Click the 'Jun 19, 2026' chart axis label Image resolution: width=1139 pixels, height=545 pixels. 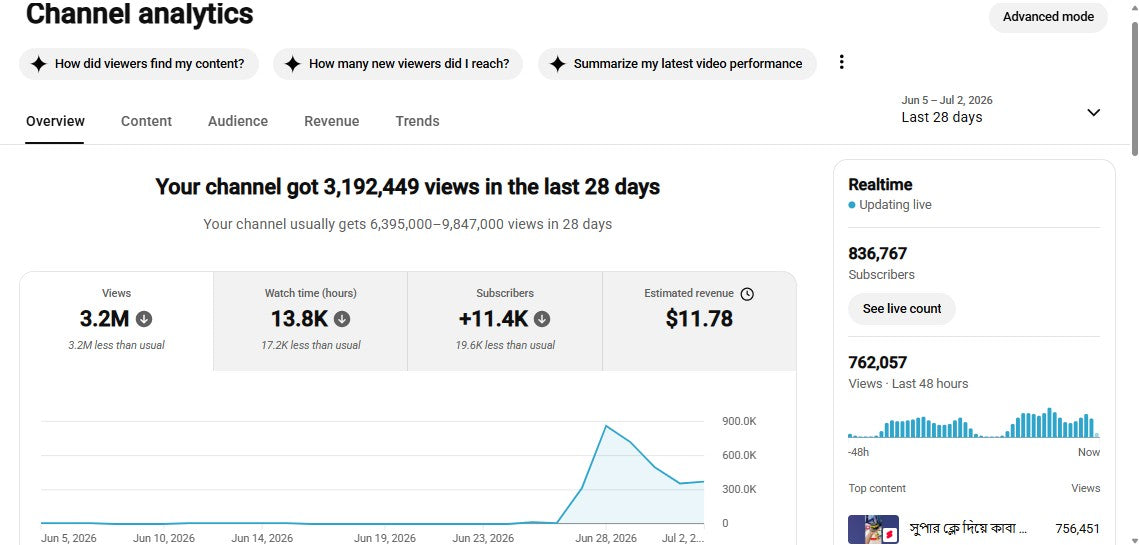[x=384, y=538]
